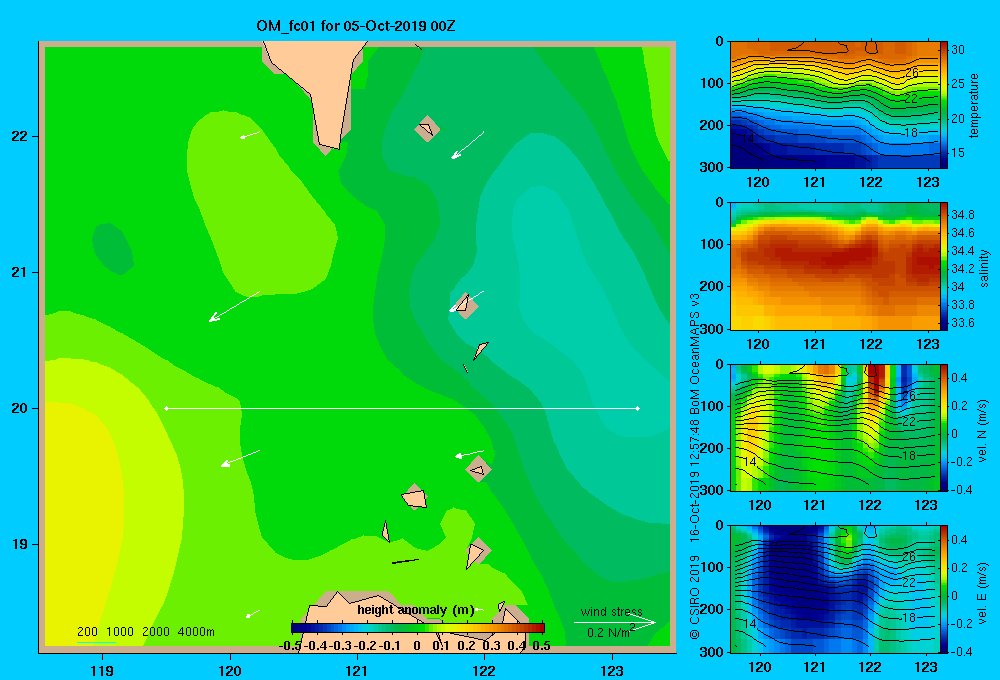Click the 'vel. N (m/s)' axis label
The image size is (1000, 680).
click(982, 431)
